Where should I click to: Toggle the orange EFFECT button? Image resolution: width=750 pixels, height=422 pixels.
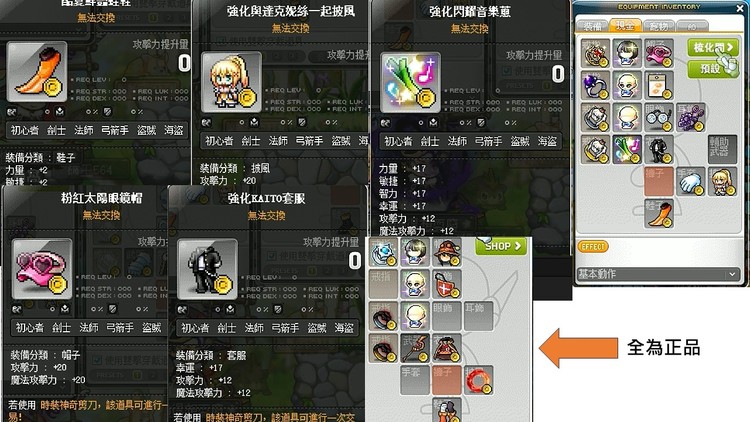click(x=593, y=246)
